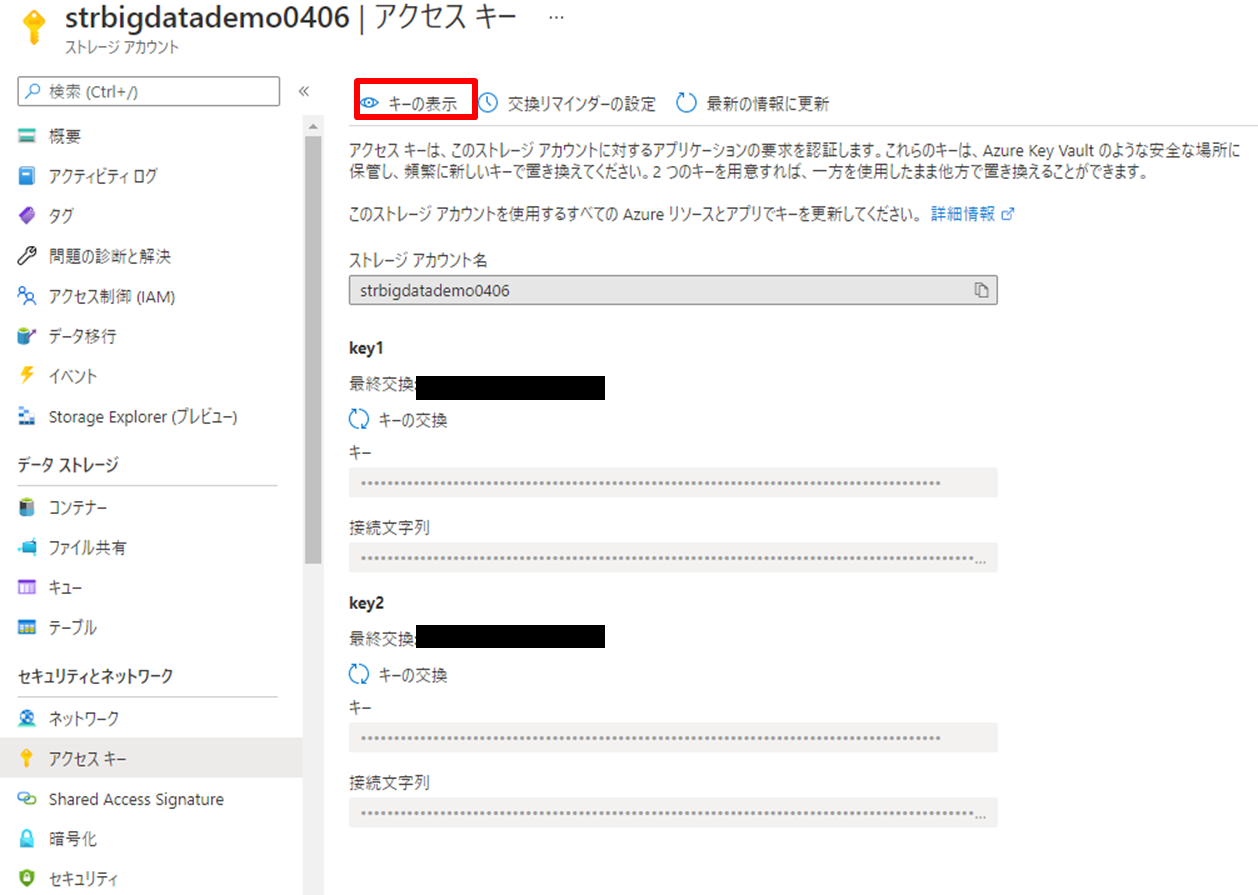Viewport: 1258px width, 895px height.
Task: Click the Storage Explorer icon
Action: pos(27,416)
